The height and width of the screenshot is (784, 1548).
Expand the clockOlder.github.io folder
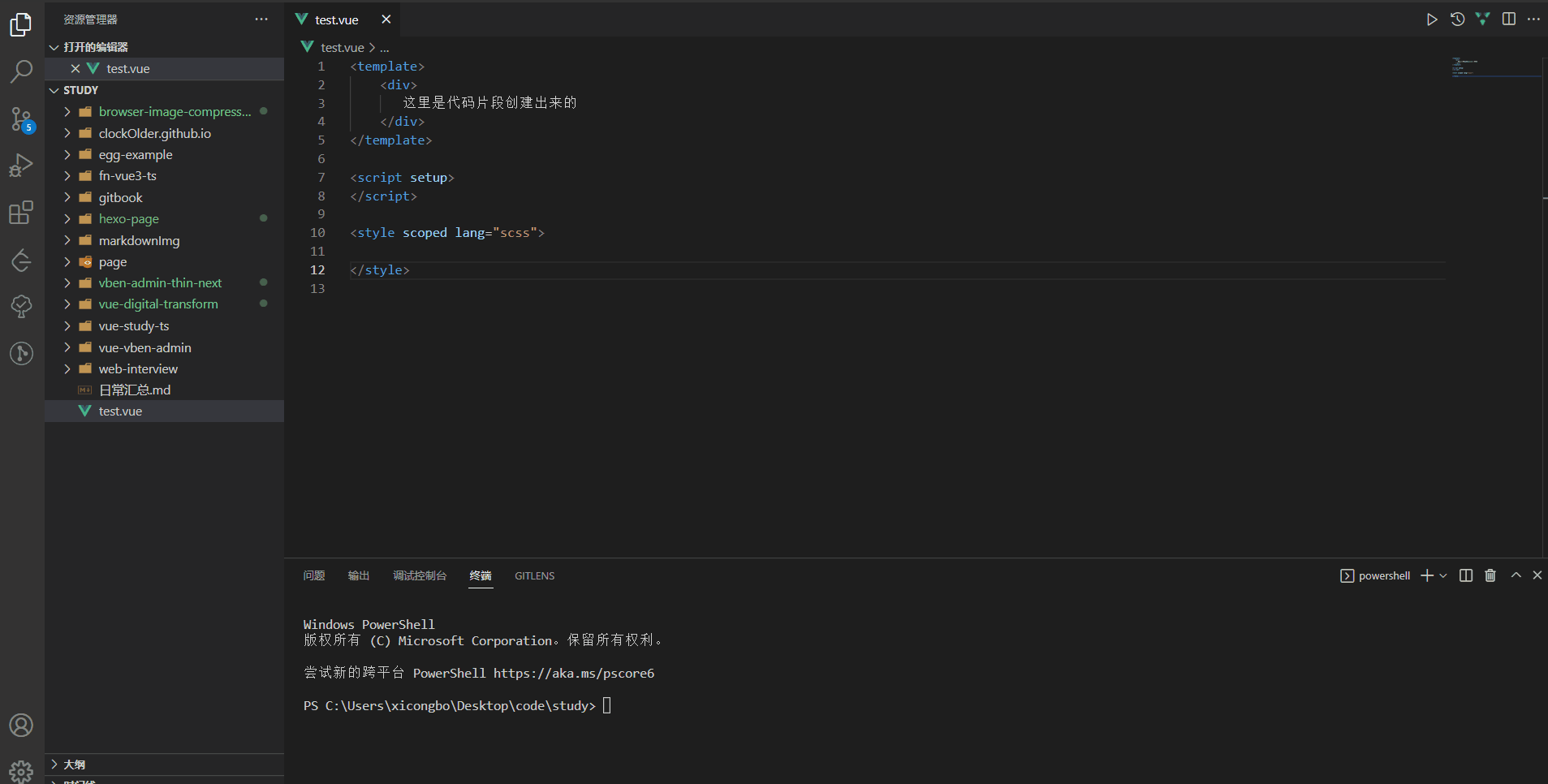164,133
